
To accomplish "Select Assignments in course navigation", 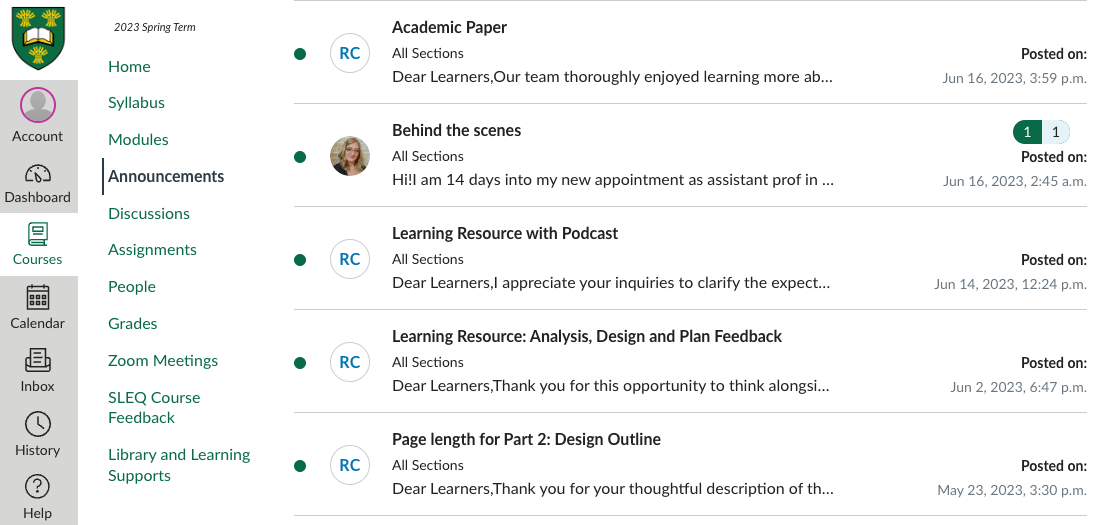I will 152,250.
